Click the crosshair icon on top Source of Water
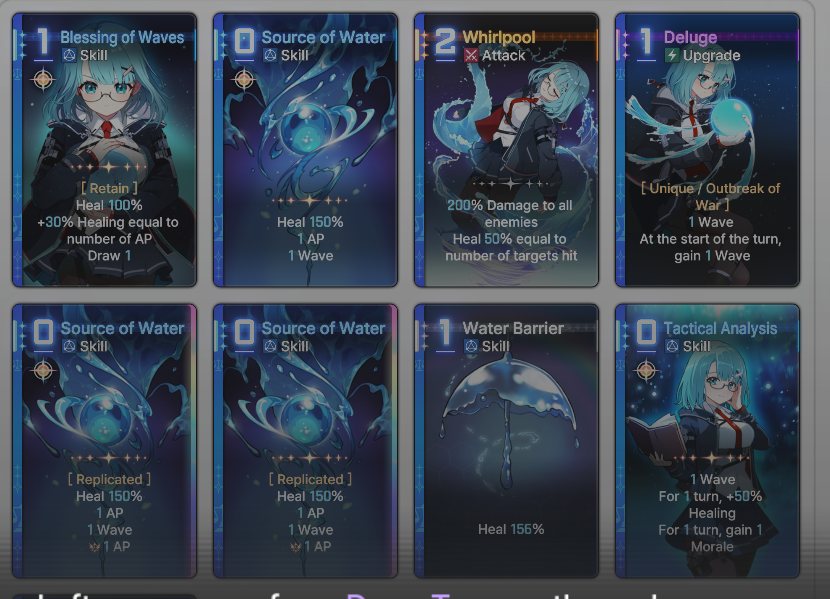Screen dimensions: 830x599 click(244, 80)
